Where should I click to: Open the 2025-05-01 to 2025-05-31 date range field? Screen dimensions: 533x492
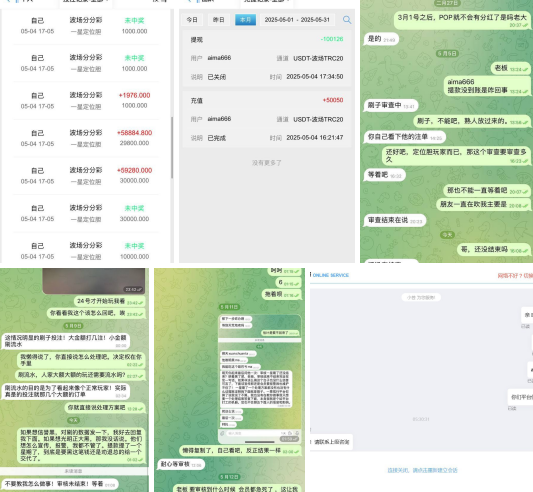pos(297,20)
